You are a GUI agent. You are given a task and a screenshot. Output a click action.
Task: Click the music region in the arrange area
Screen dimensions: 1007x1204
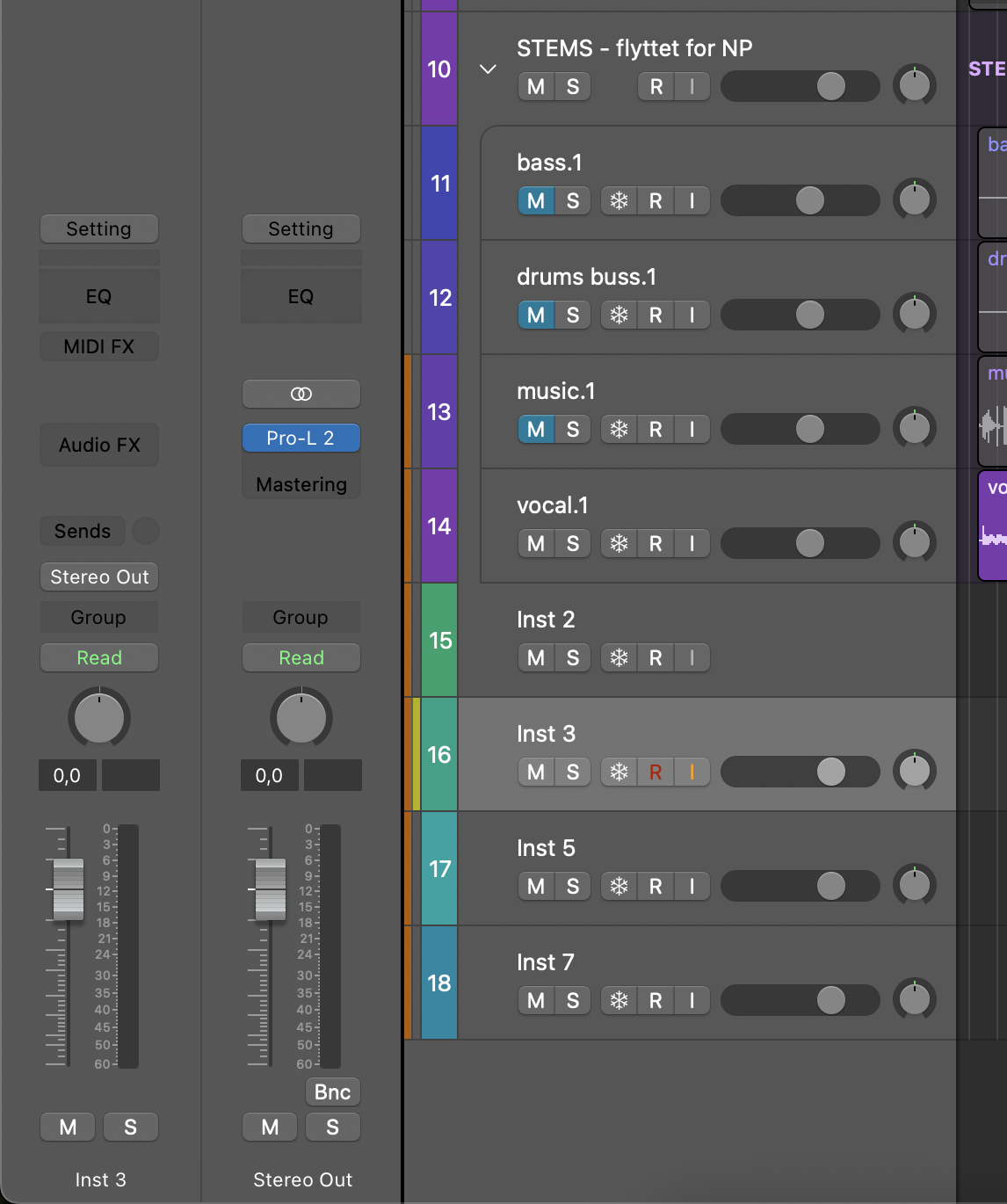click(993, 411)
